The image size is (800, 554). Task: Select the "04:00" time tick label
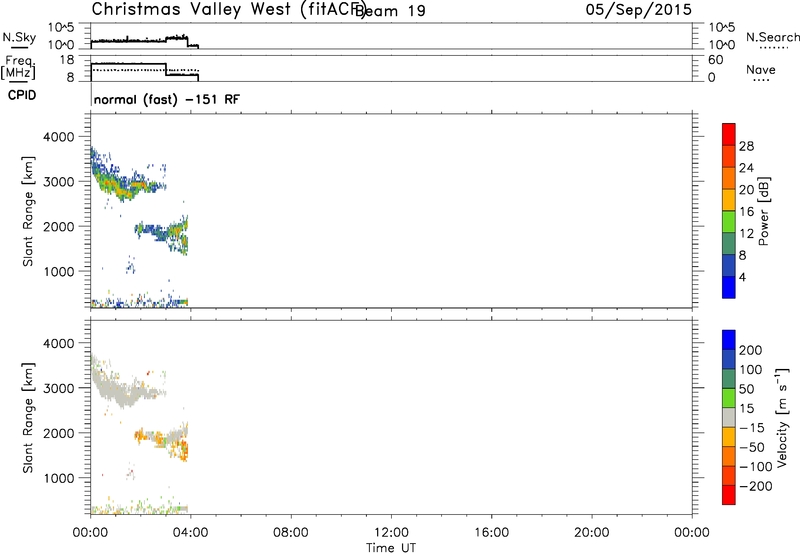[x=190, y=533]
